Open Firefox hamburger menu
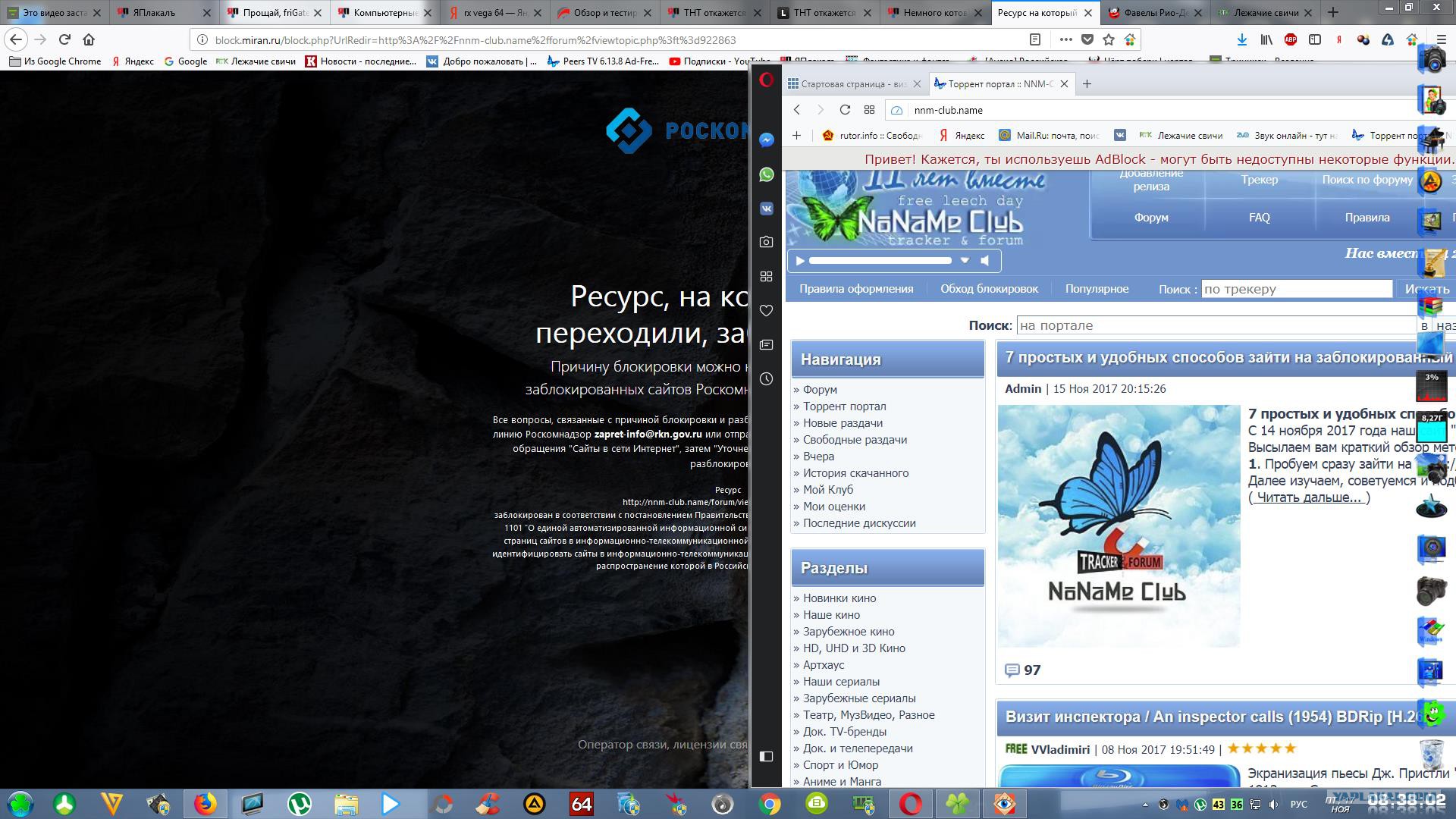The width and height of the screenshot is (1456, 819). 1442,39
